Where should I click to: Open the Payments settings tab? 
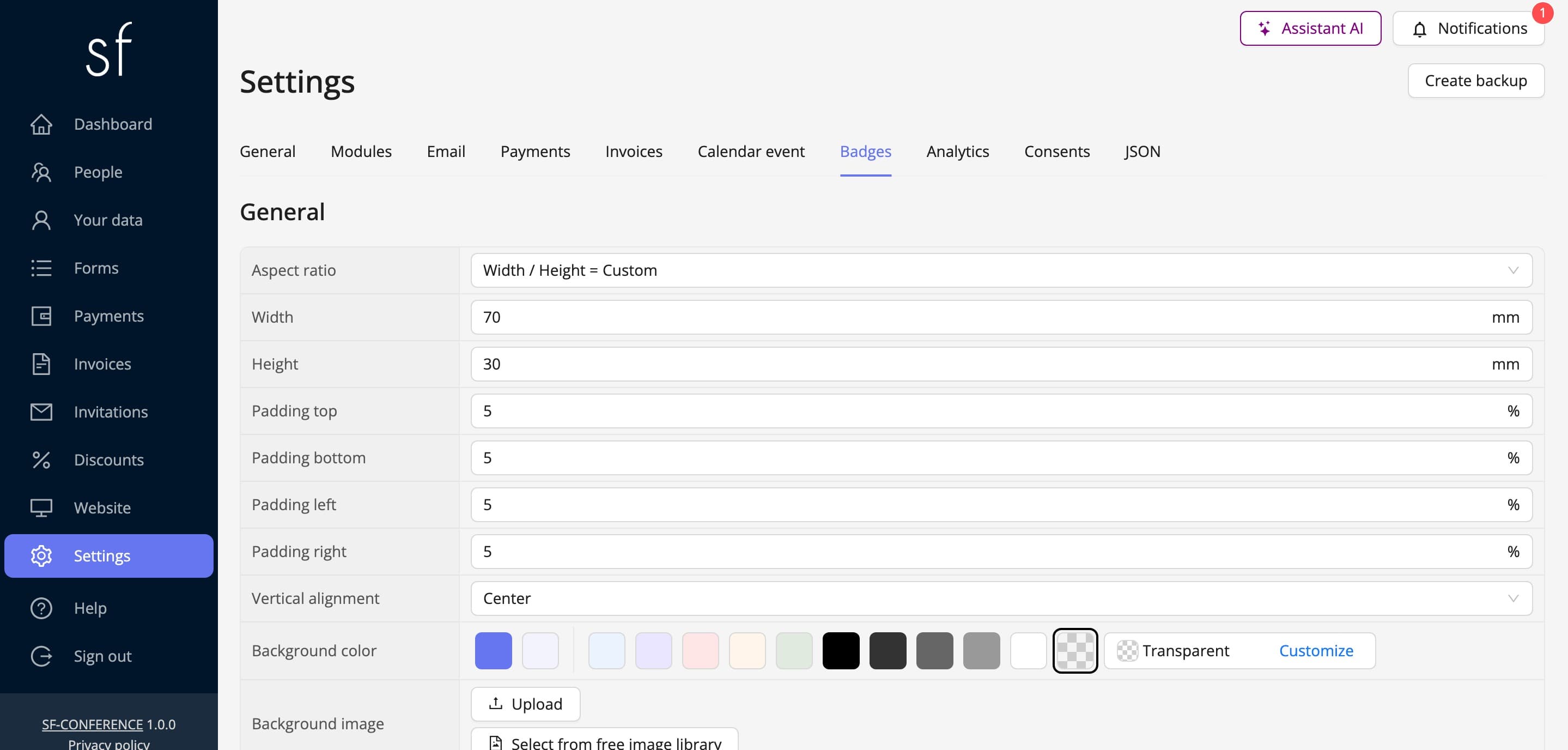535,151
